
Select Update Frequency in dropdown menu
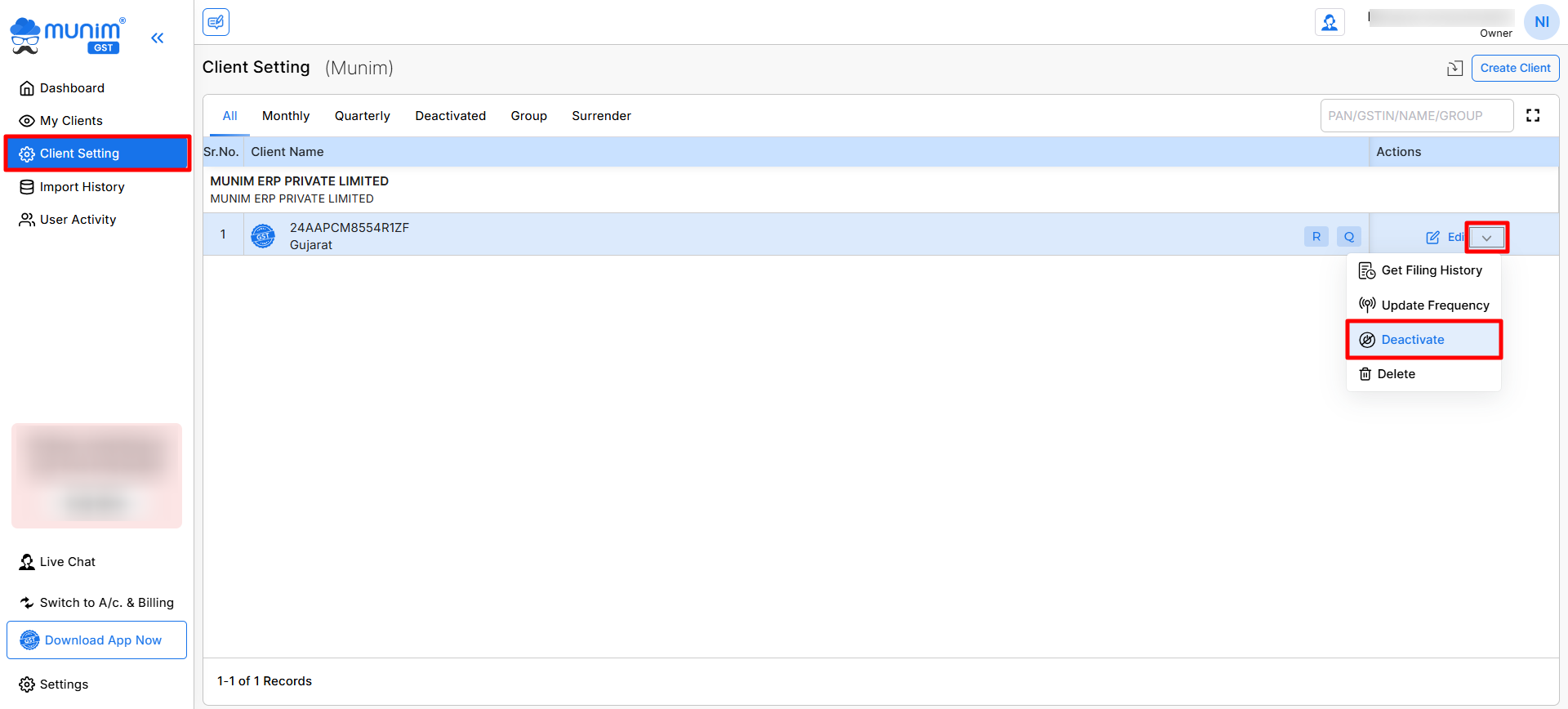coord(1434,305)
